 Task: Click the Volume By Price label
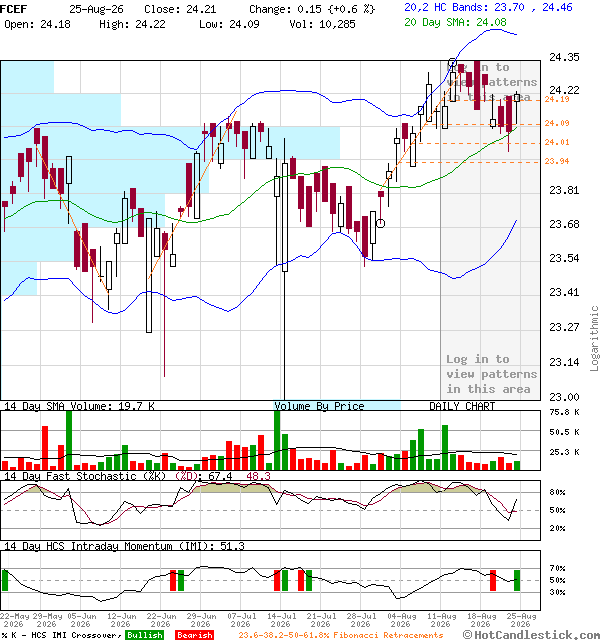319,406
